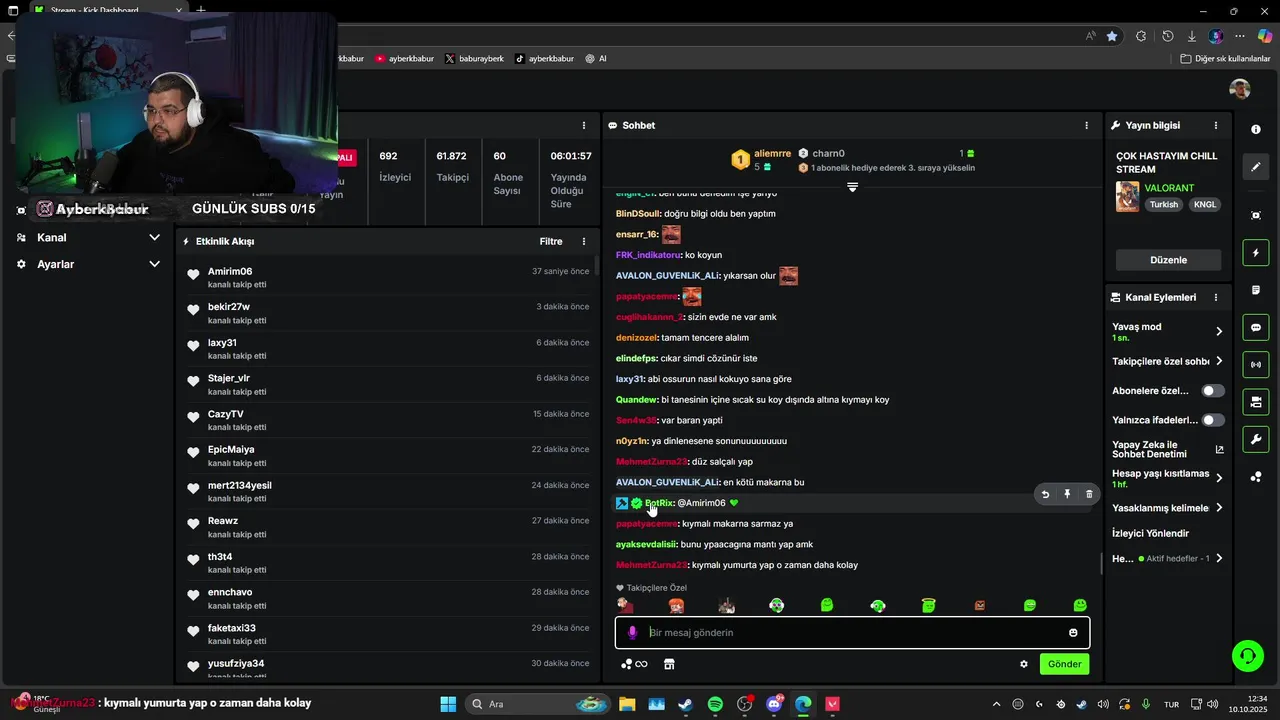1280x720 pixels.
Task: Click the three-dots cluster icon in right sidebar
Action: coord(1256,477)
